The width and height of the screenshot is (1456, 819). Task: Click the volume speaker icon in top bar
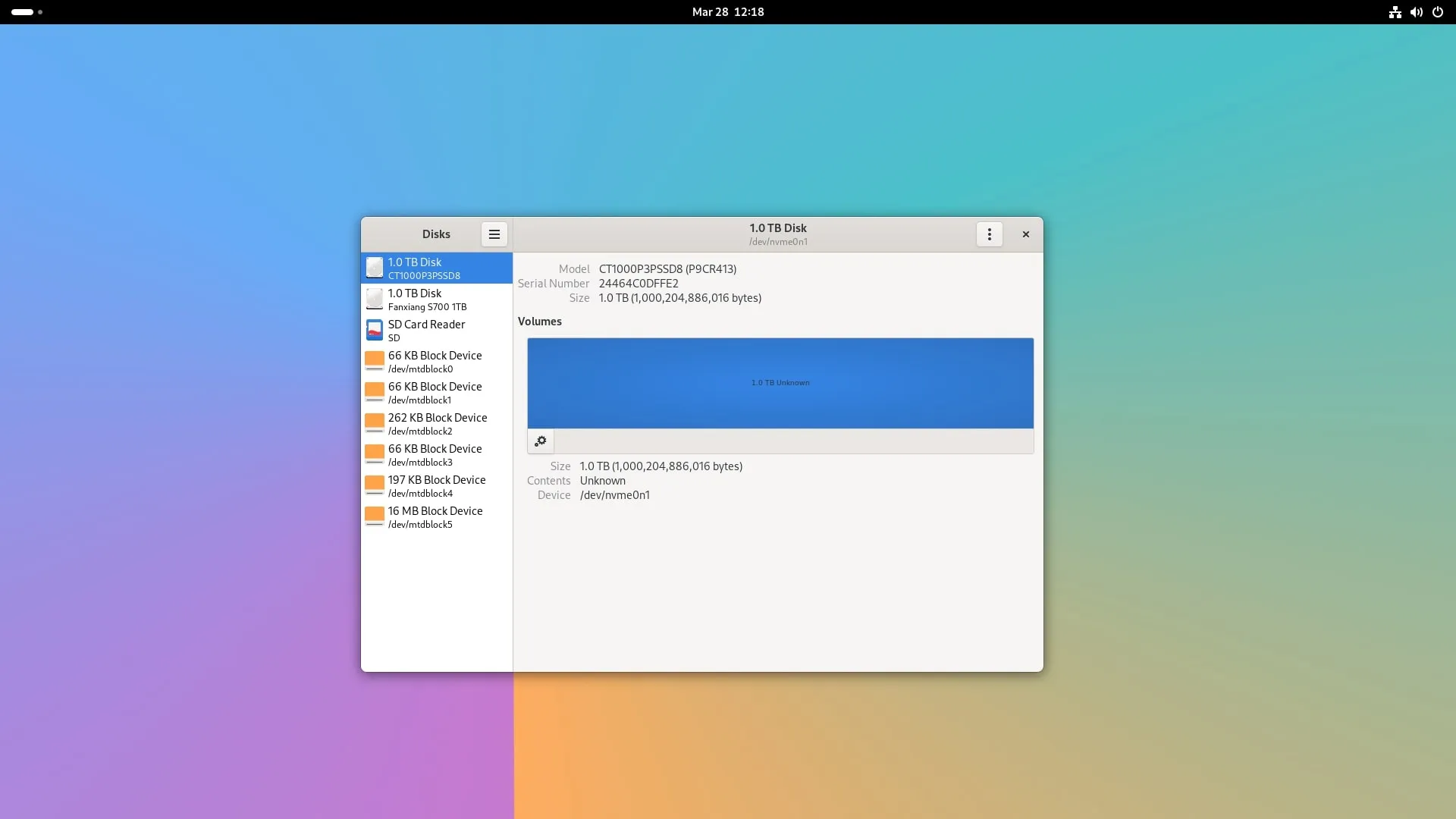tap(1416, 12)
